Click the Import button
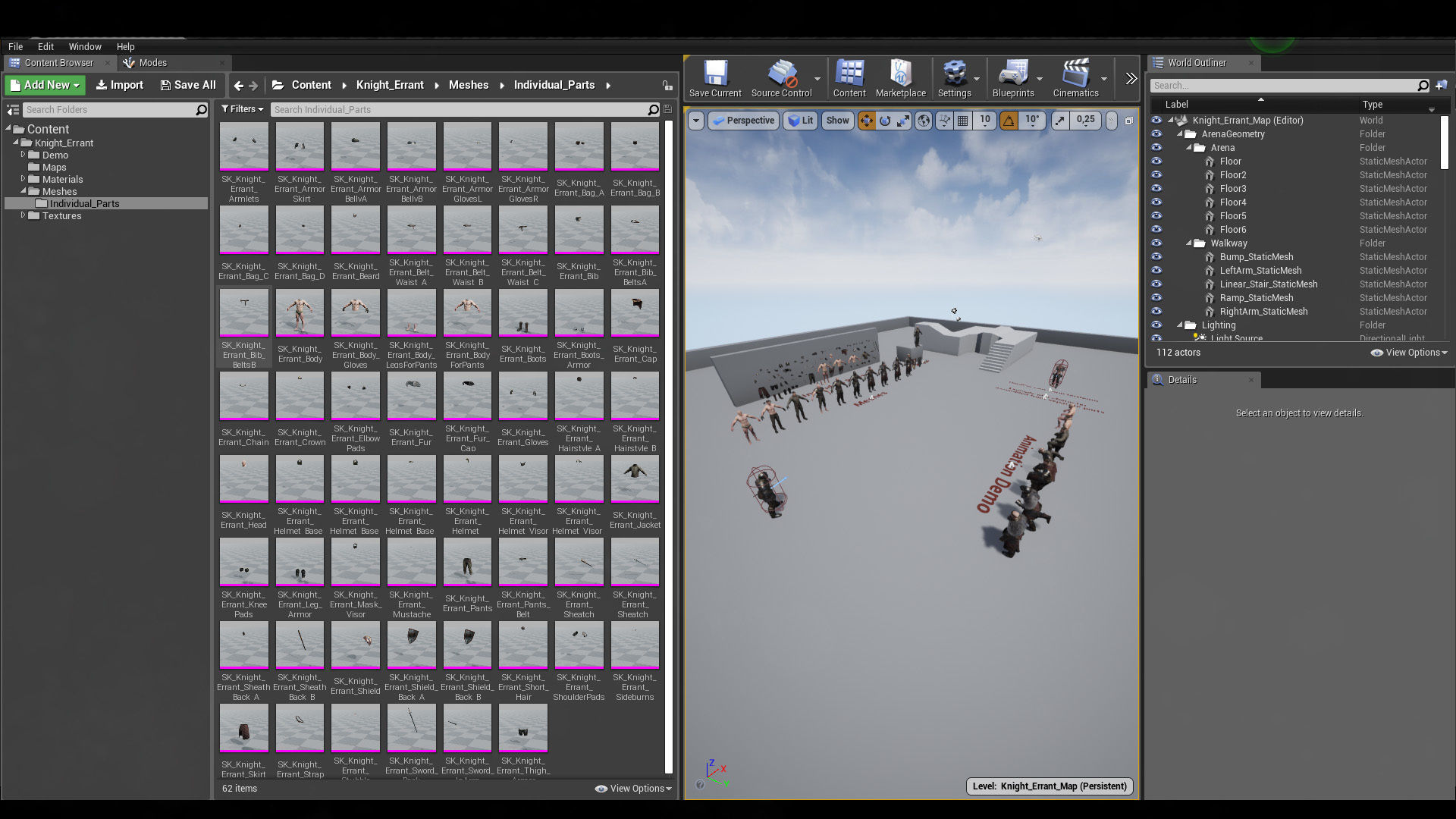 [120, 85]
